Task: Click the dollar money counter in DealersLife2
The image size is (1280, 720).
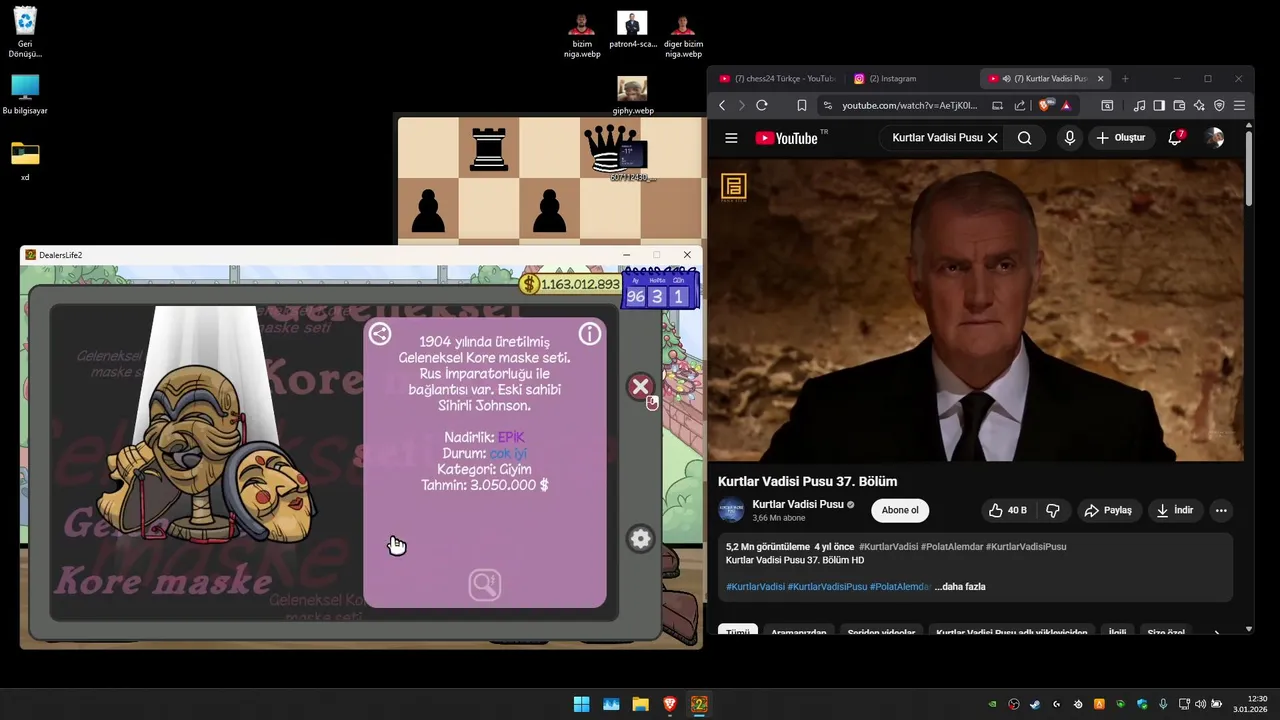Action: click(x=571, y=284)
